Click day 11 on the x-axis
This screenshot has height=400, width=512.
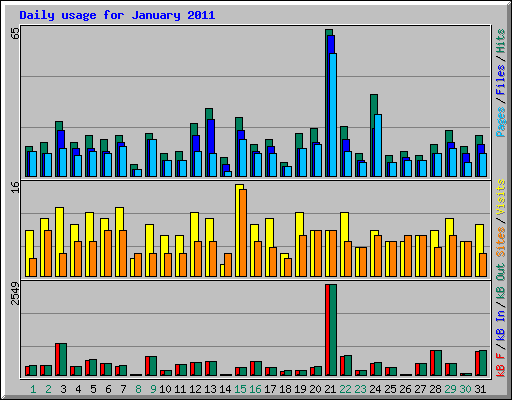(180, 389)
